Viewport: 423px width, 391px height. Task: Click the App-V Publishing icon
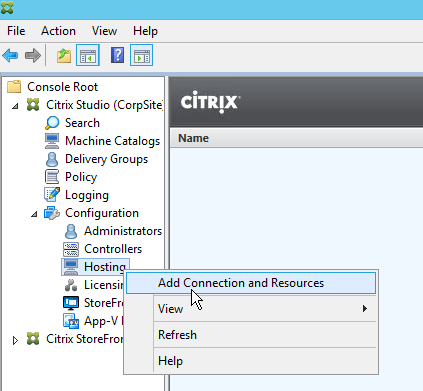[x=71, y=321]
